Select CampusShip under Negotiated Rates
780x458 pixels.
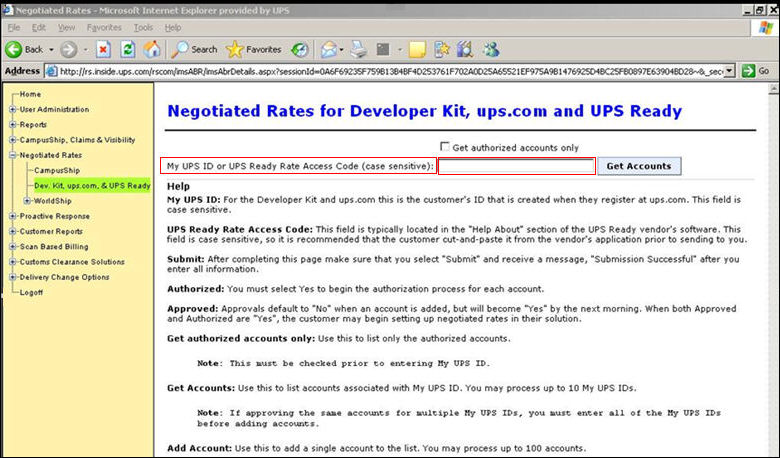pyautogui.click(x=57, y=171)
